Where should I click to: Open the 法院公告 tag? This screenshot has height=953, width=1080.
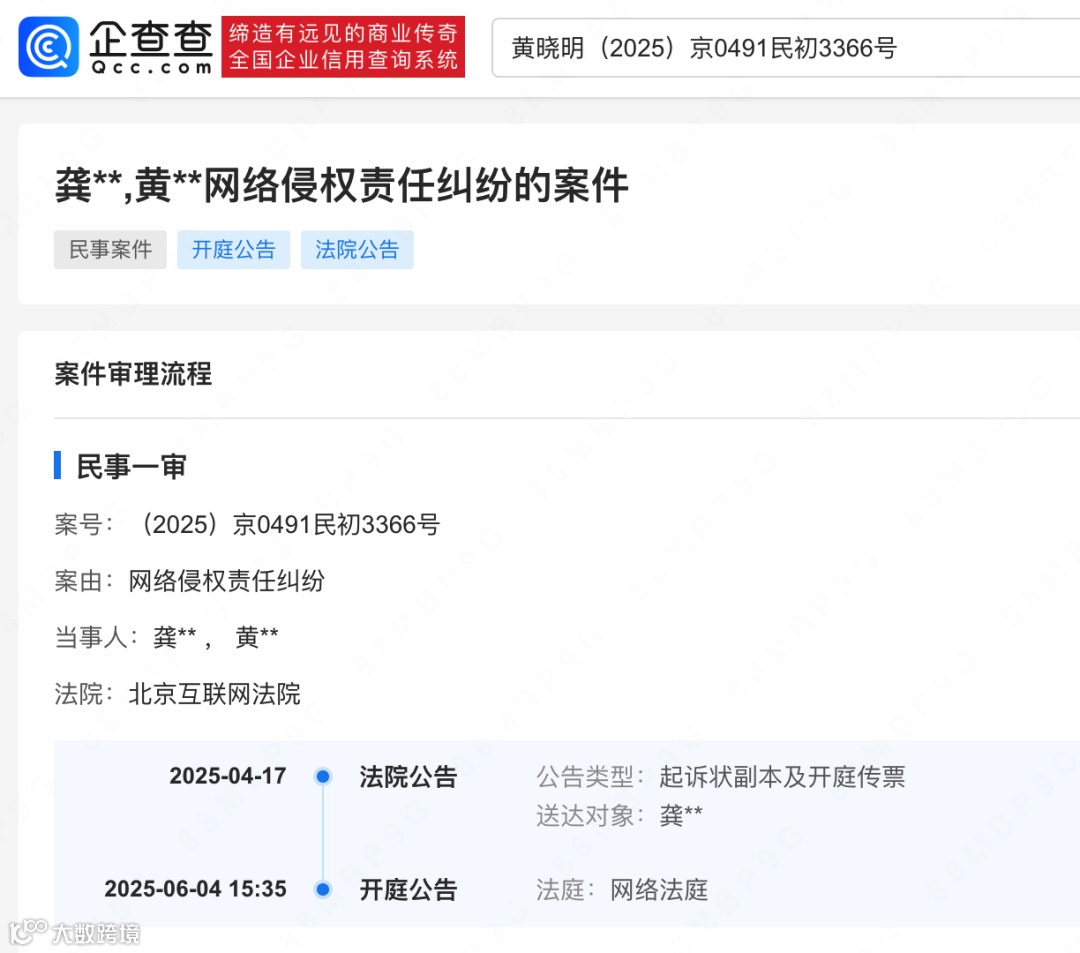coord(357,249)
